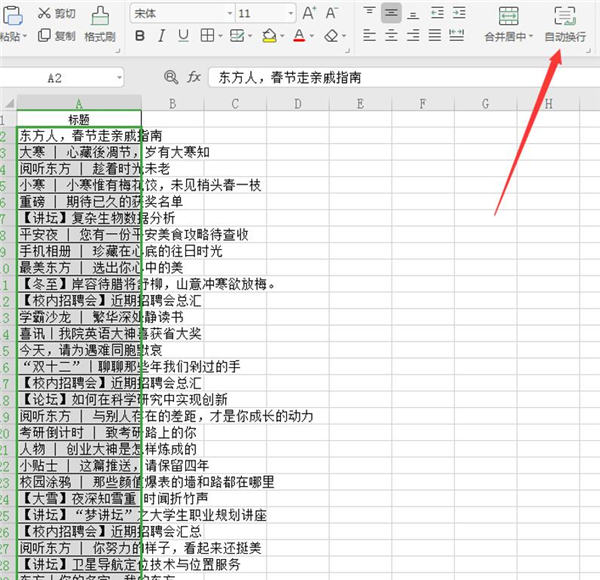600x580 pixels.
Task: Select the Format Painter (格式刷) tool
Action: [100, 24]
